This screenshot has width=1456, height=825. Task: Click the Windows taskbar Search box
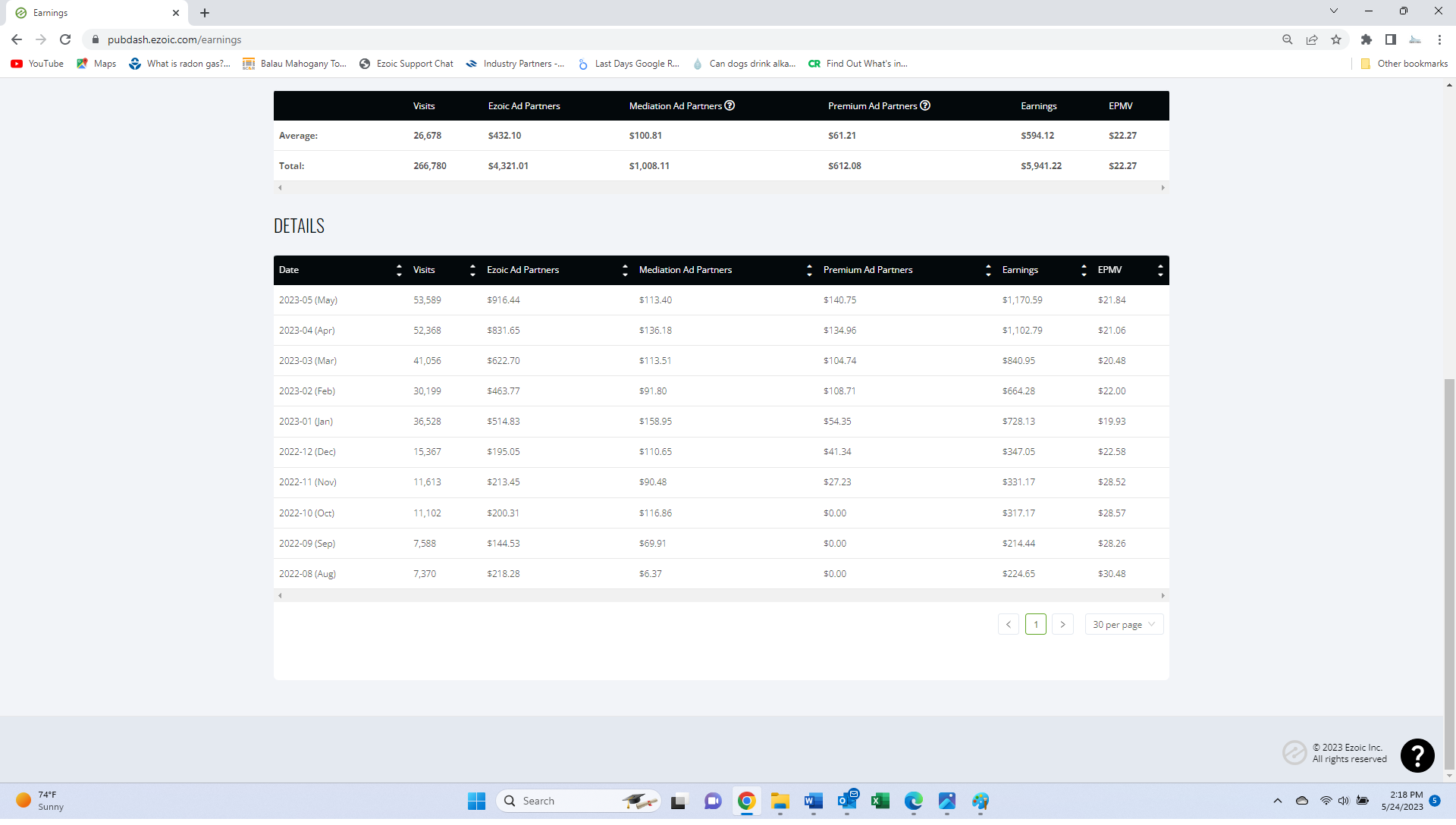pyautogui.click(x=579, y=801)
